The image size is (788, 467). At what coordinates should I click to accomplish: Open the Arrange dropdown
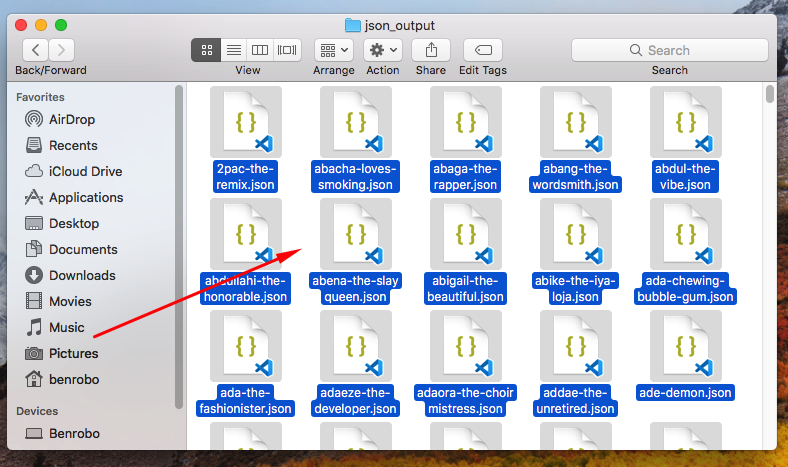(334, 50)
